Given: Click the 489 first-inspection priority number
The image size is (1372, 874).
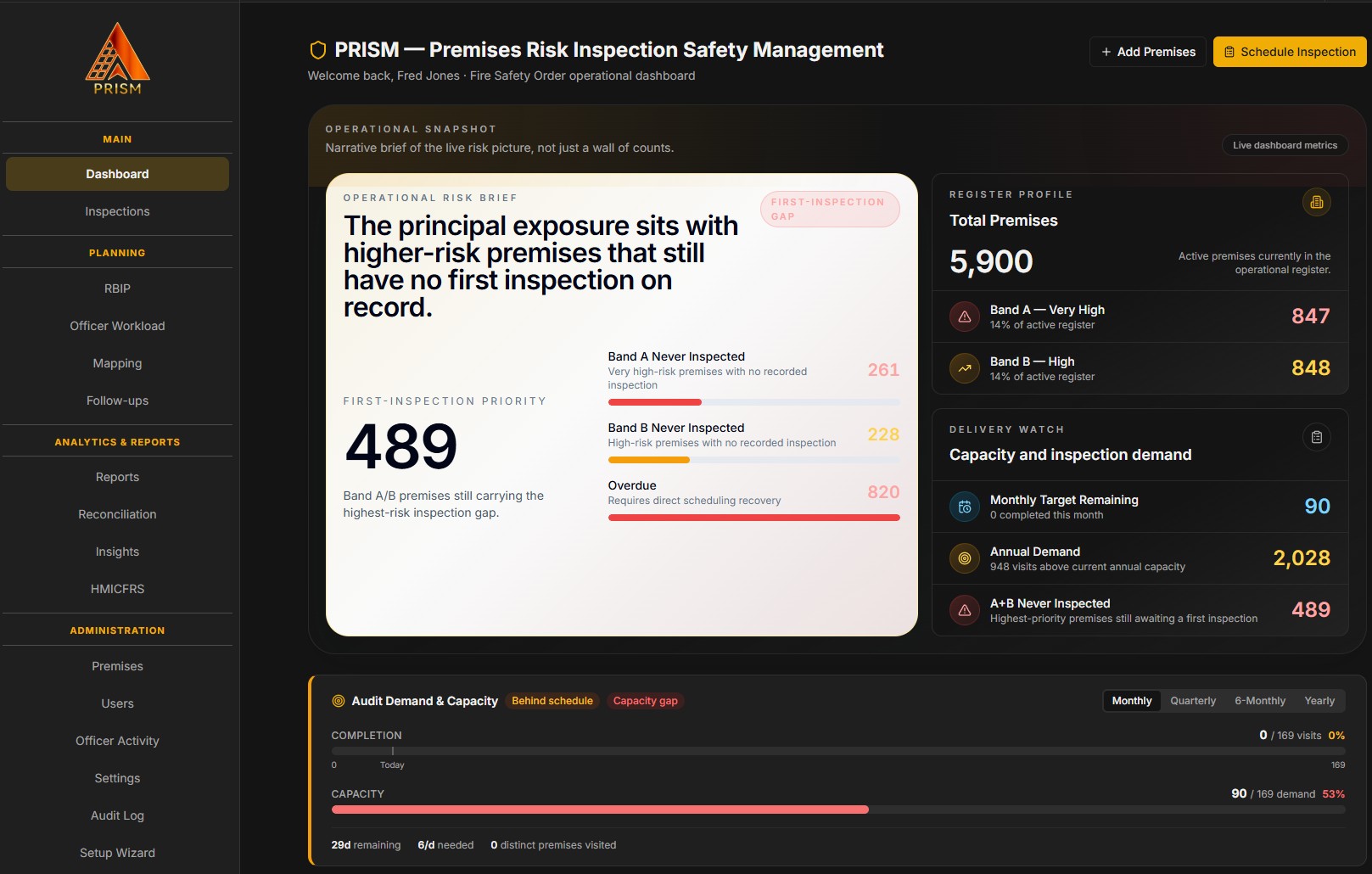Looking at the screenshot, I should [x=401, y=446].
